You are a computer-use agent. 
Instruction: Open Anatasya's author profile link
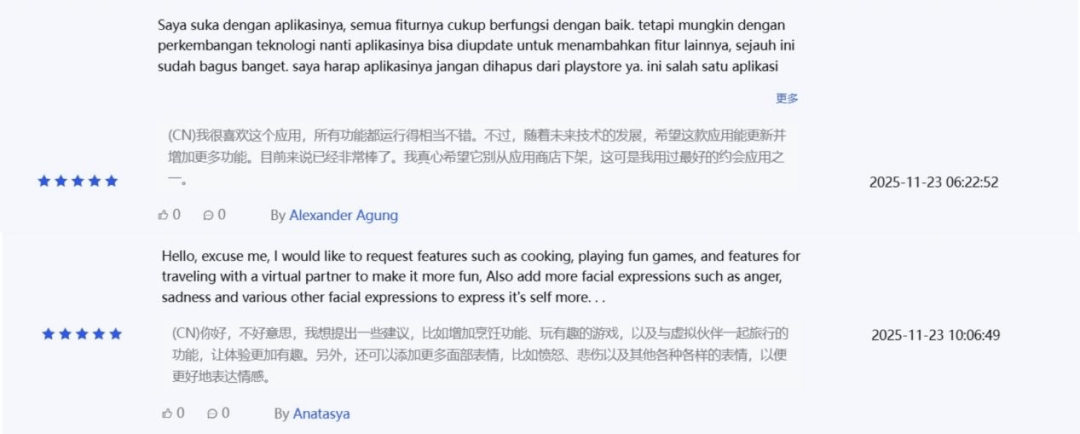[321, 414]
